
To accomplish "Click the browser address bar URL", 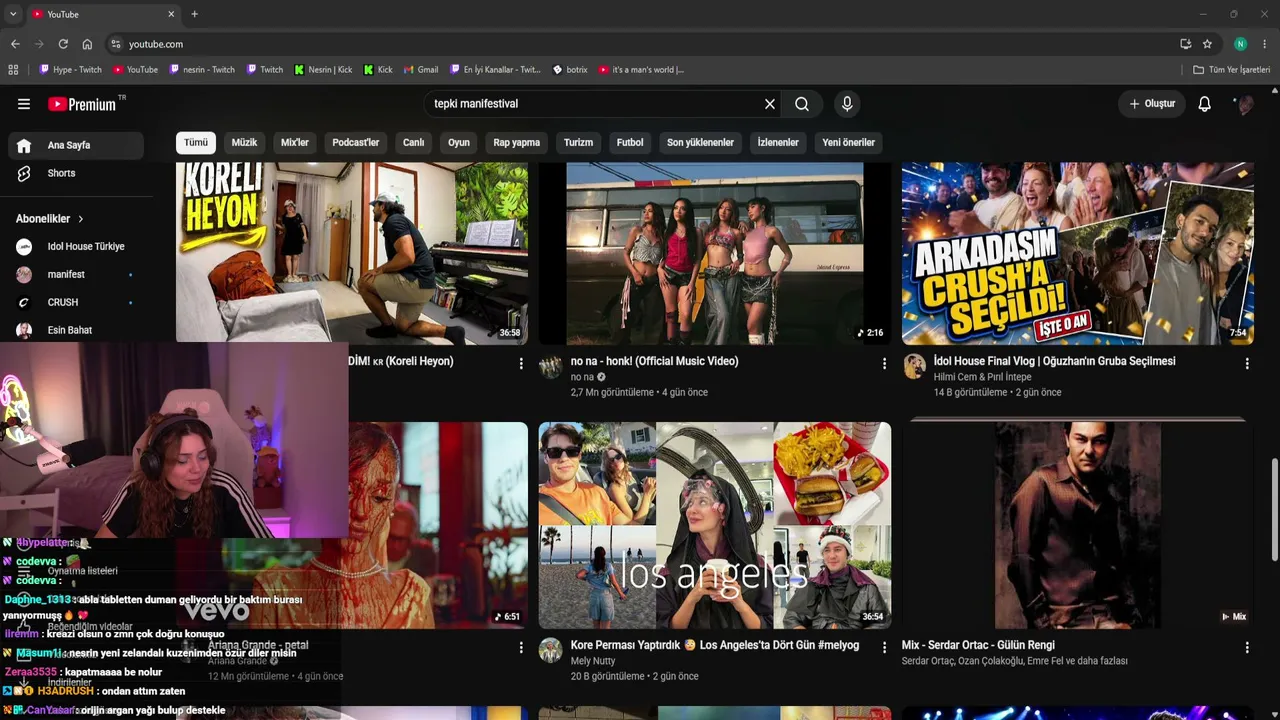I will (x=156, y=44).
